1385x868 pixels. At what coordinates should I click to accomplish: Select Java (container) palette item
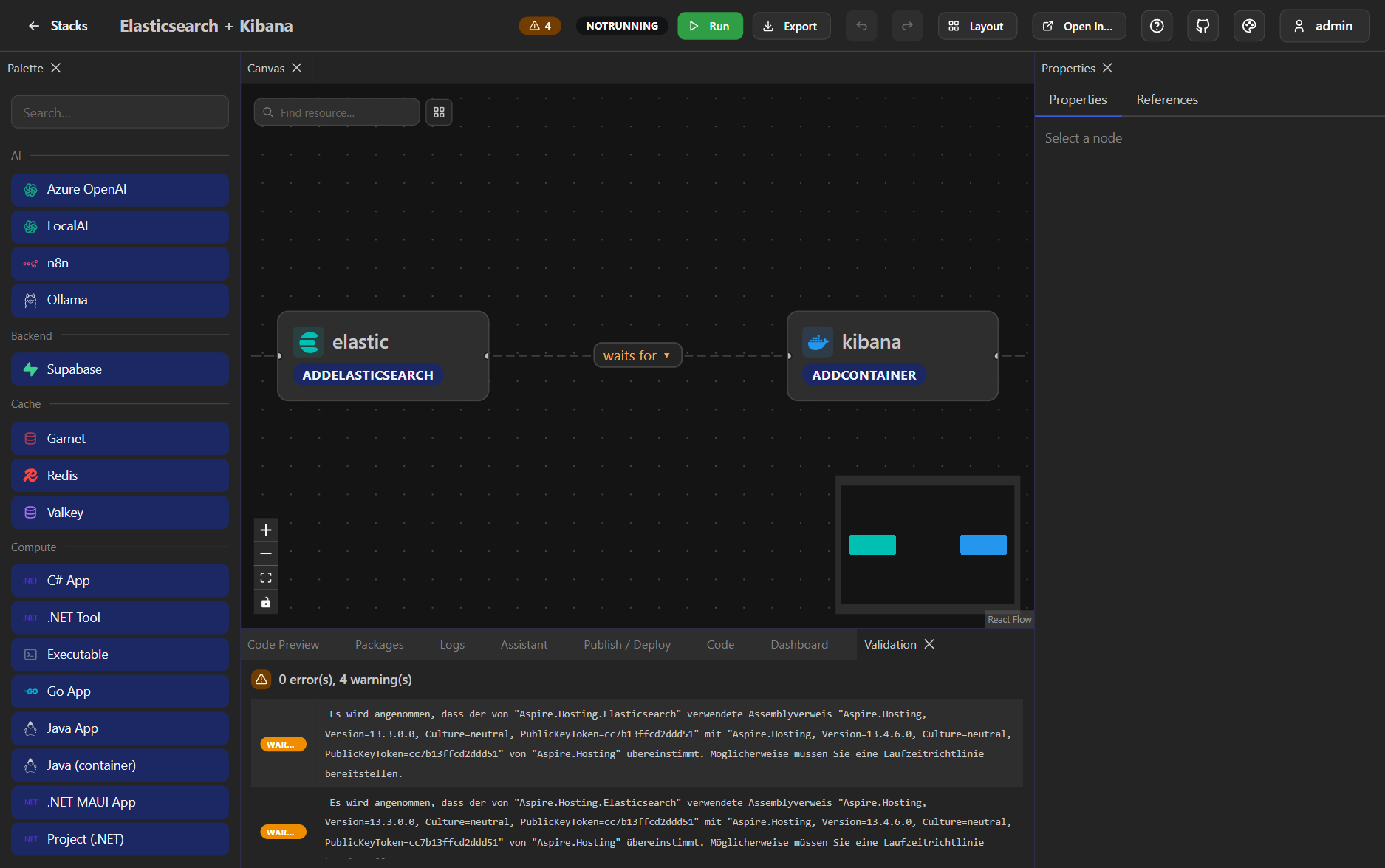point(120,765)
